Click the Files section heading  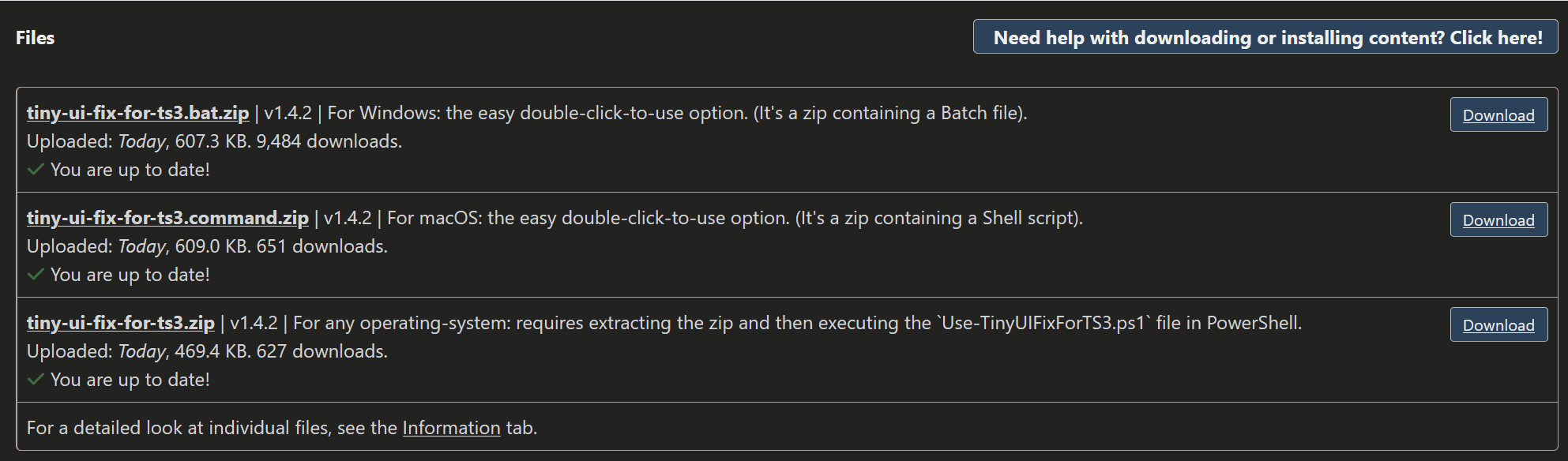coord(36,38)
